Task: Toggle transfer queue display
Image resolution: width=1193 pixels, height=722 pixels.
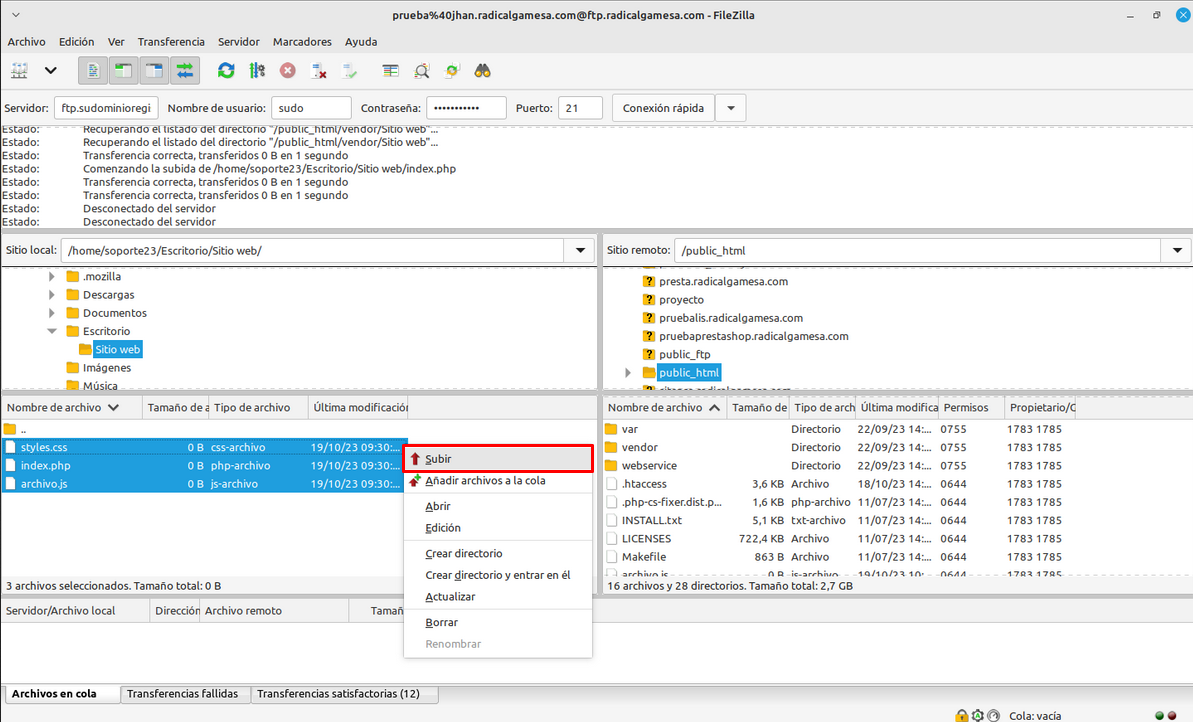Action: [x=185, y=71]
